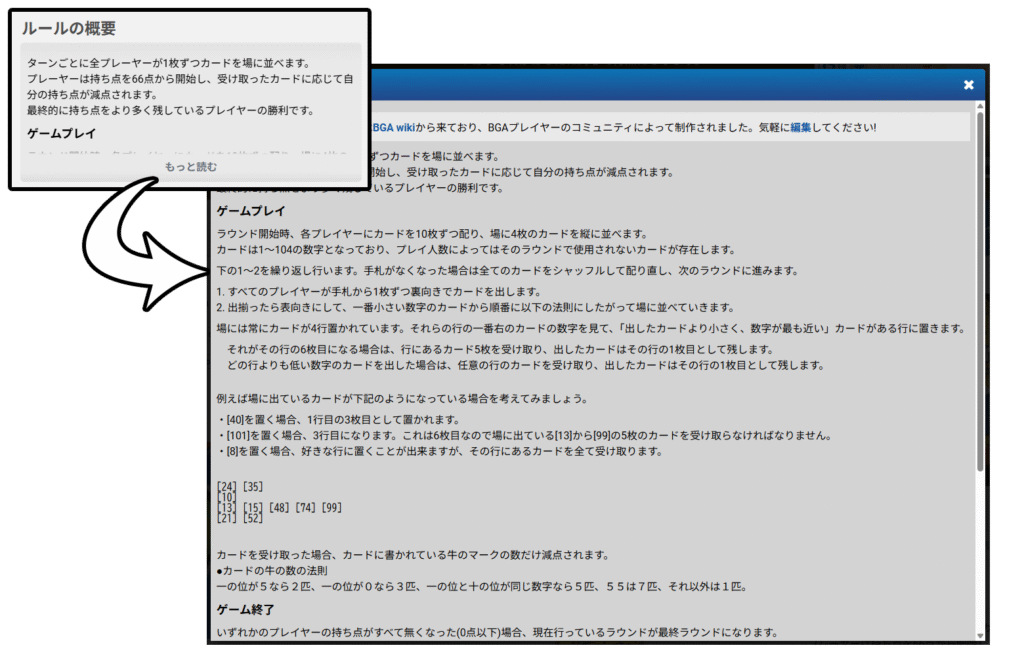Image resolution: width=1024 pixels, height=656 pixels.
Task: Click the [21] [52] card row
Action: [x=240, y=518]
